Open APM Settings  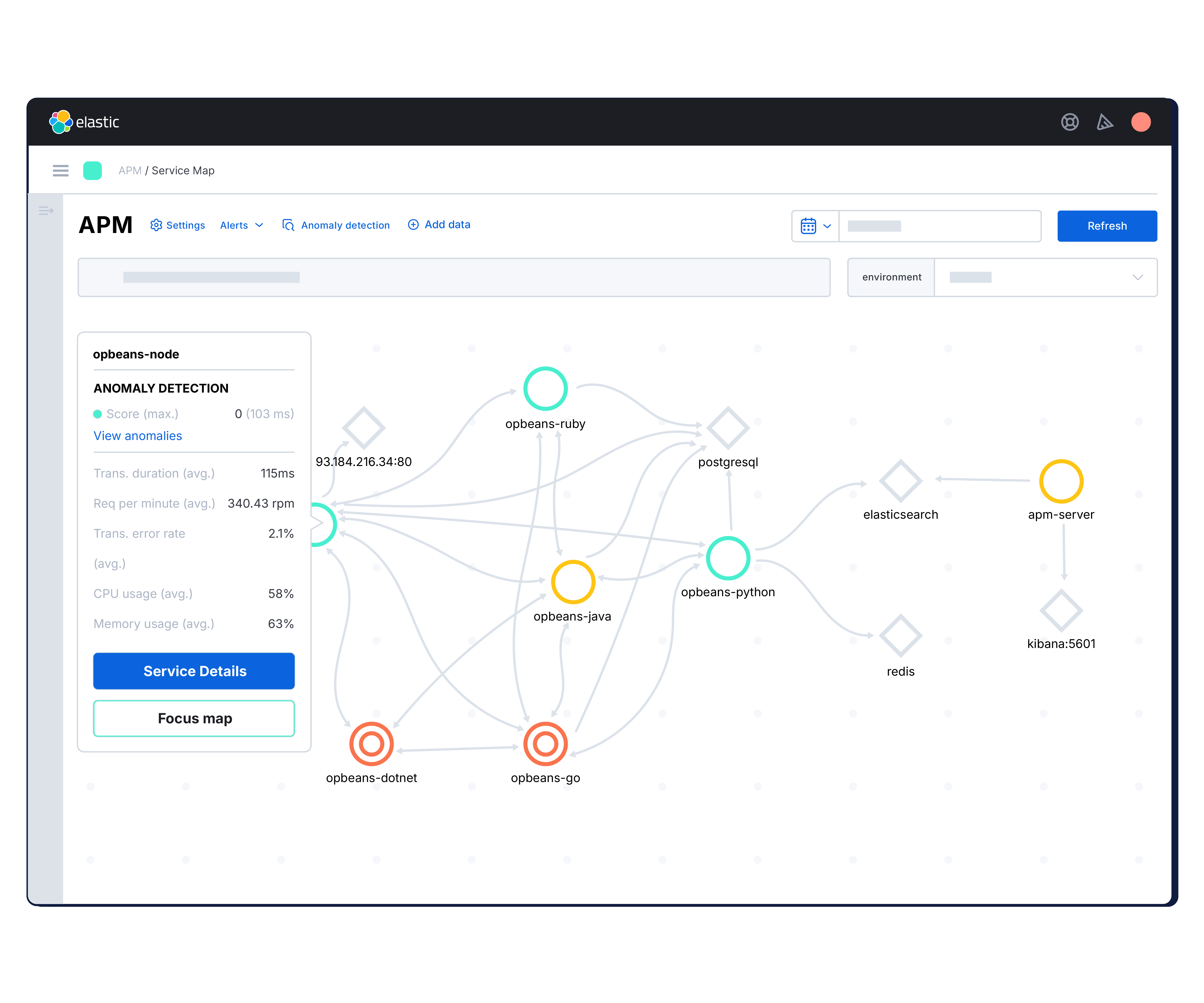click(177, 225)
